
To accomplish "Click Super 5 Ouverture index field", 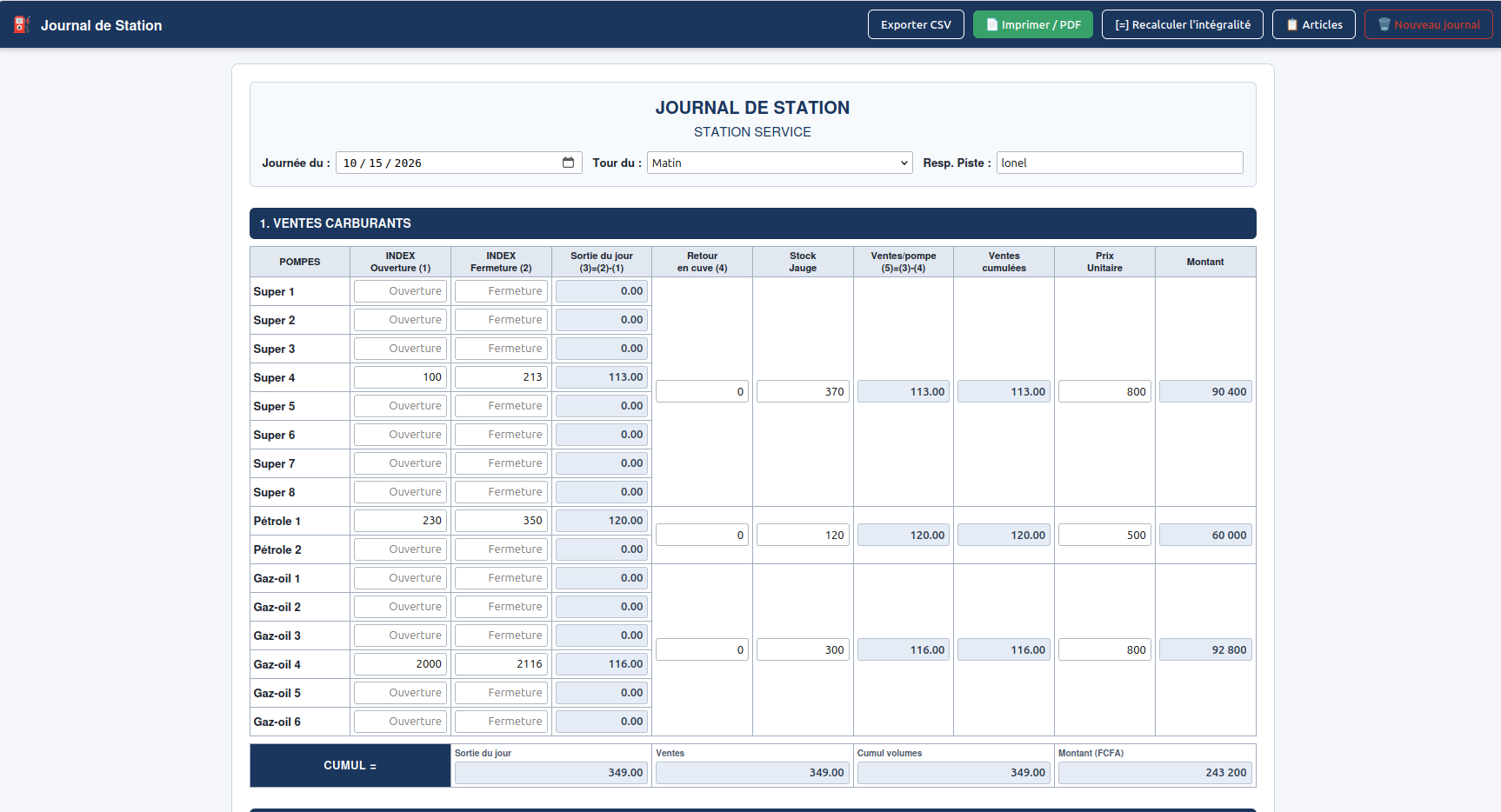I will pos(400,406).
